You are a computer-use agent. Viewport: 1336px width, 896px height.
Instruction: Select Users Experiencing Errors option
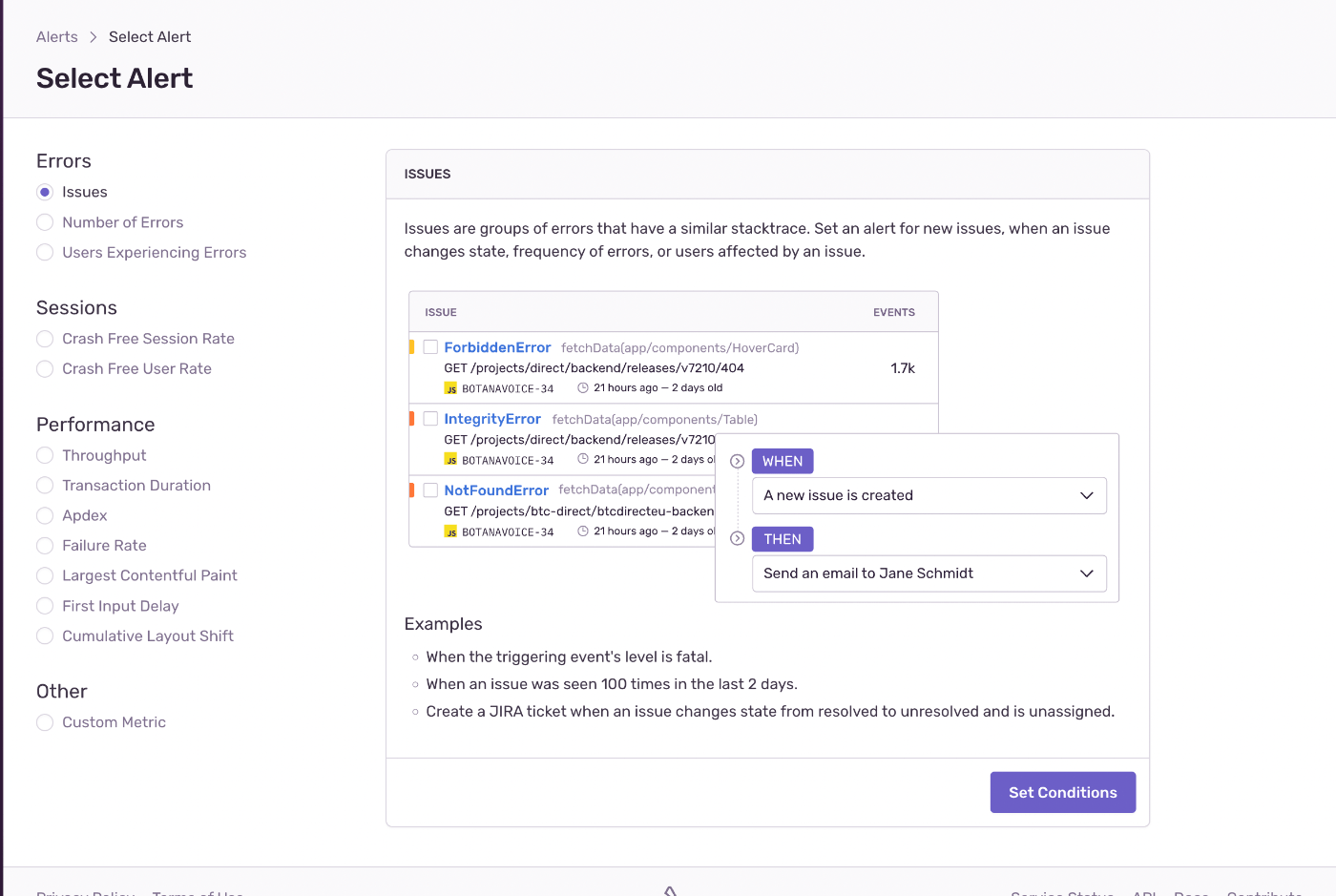pos(45,253)
